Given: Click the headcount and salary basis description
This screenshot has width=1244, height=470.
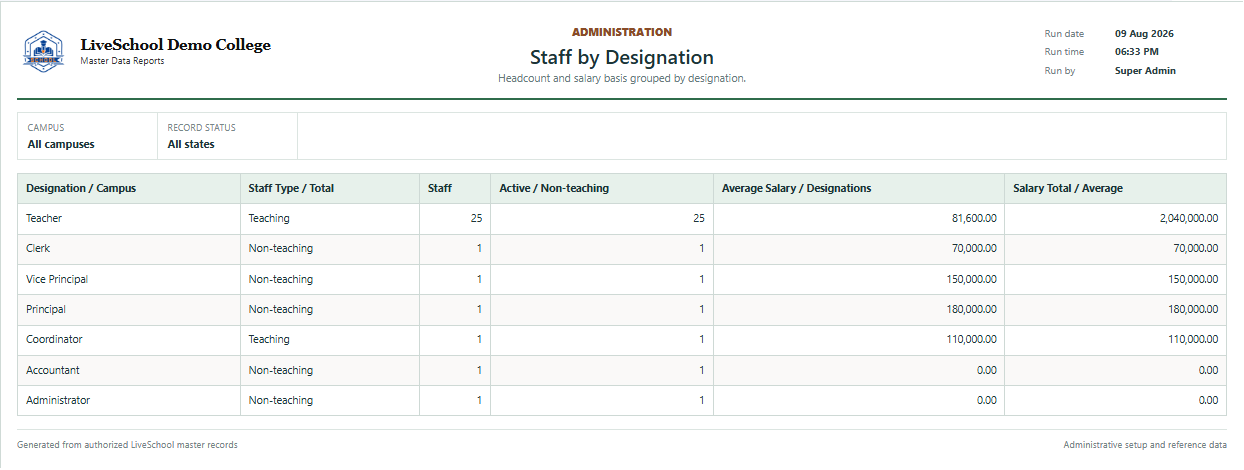Looking at the screenshot, I should click(x=622, y=78).
